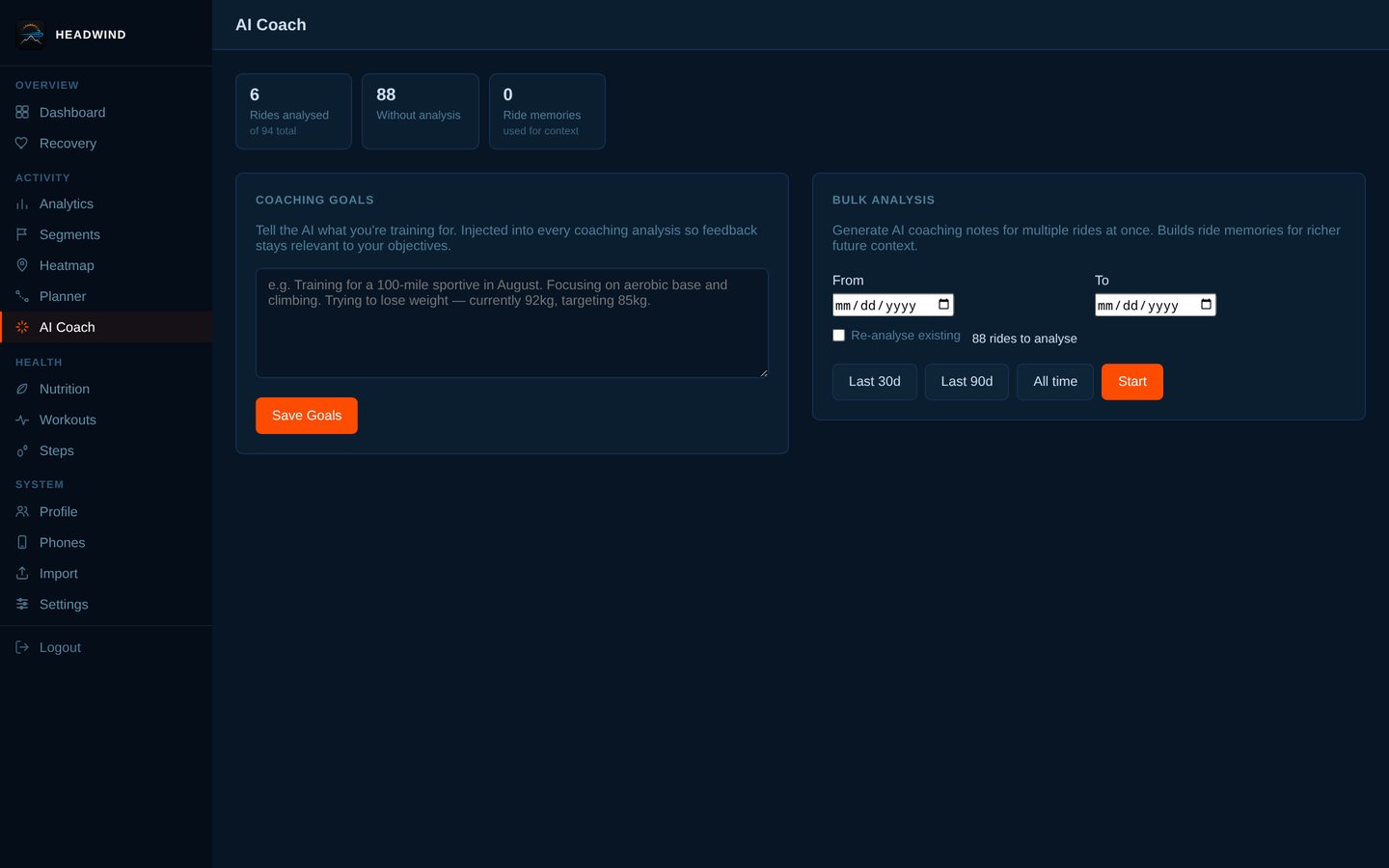This screenshot has height=868, width=1389.
Task: Click the Logout link
Action: [106, 648]
